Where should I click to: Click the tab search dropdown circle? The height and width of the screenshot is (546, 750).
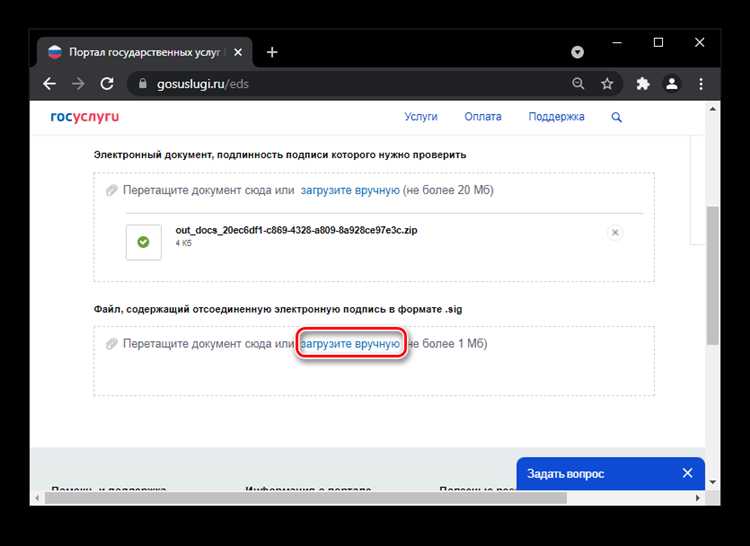pos(577,52)
